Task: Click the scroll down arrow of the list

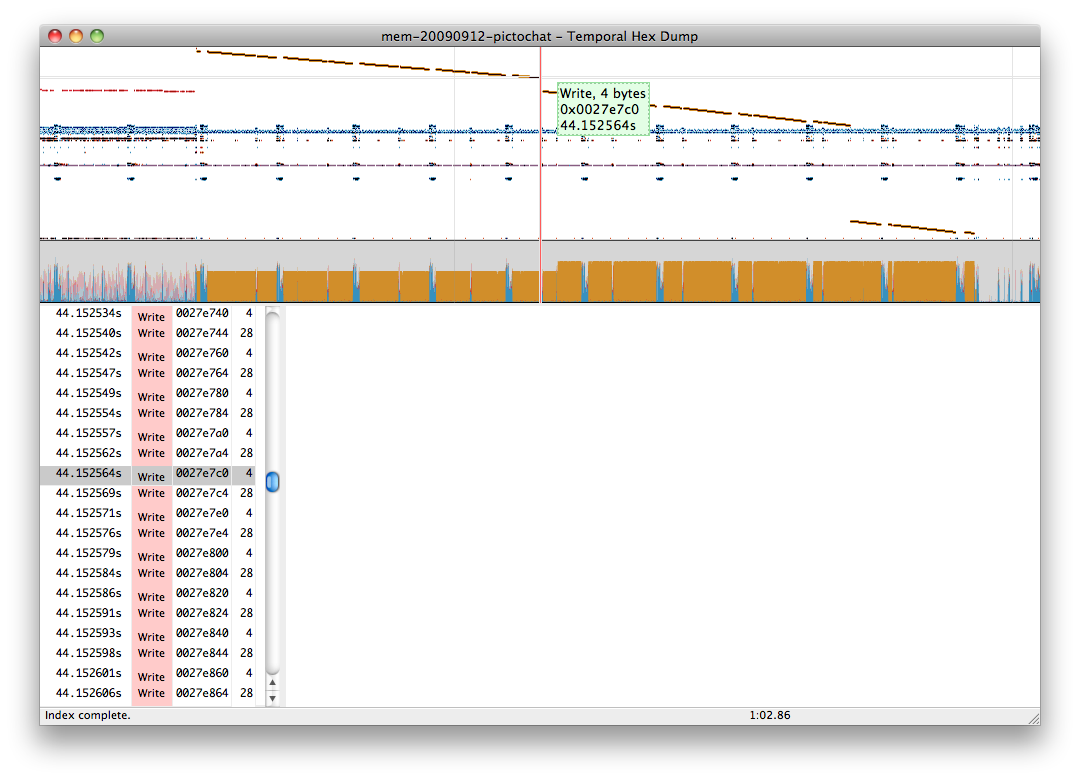Action: 273,698
